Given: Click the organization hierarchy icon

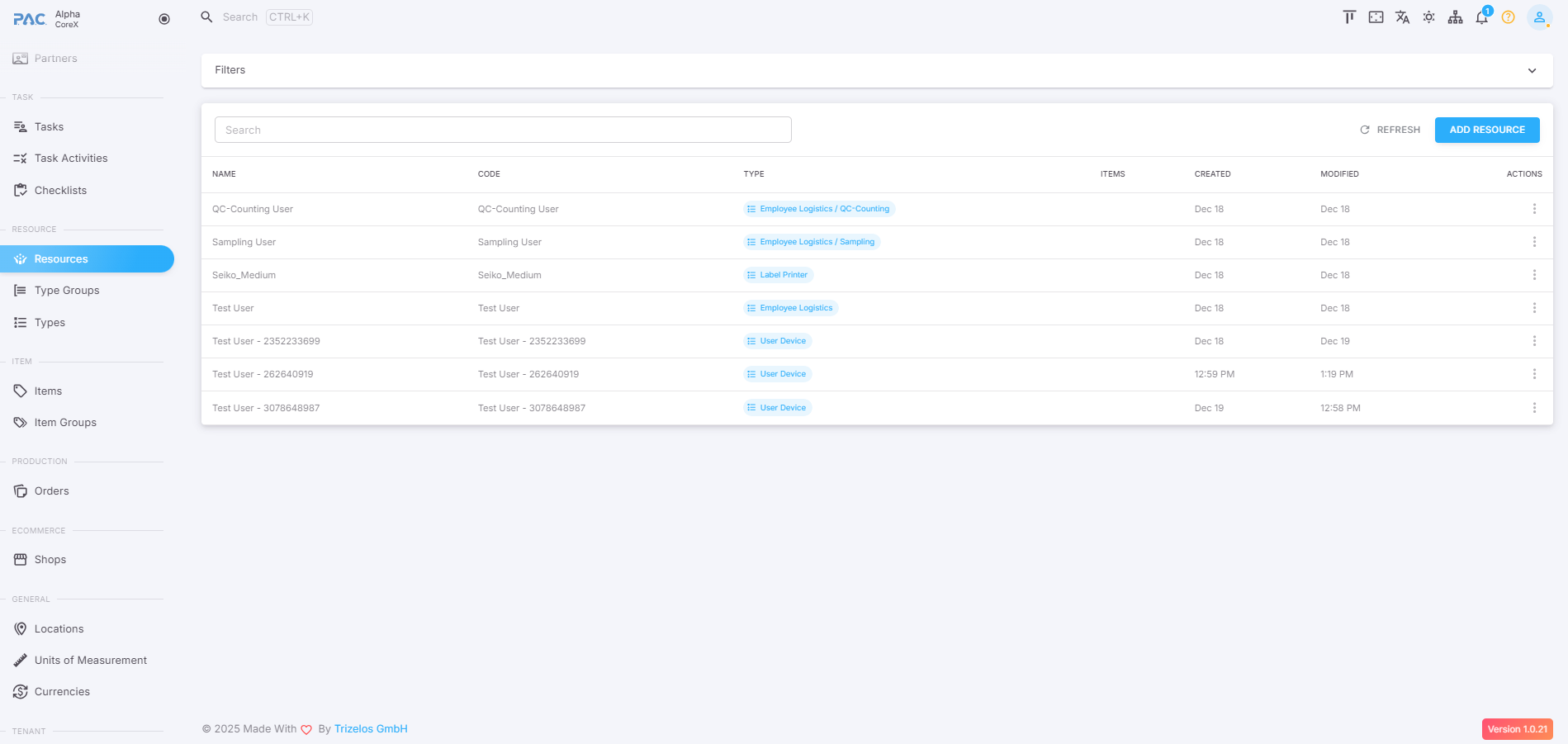Looking at the screenshot, I should [1455, 17].
